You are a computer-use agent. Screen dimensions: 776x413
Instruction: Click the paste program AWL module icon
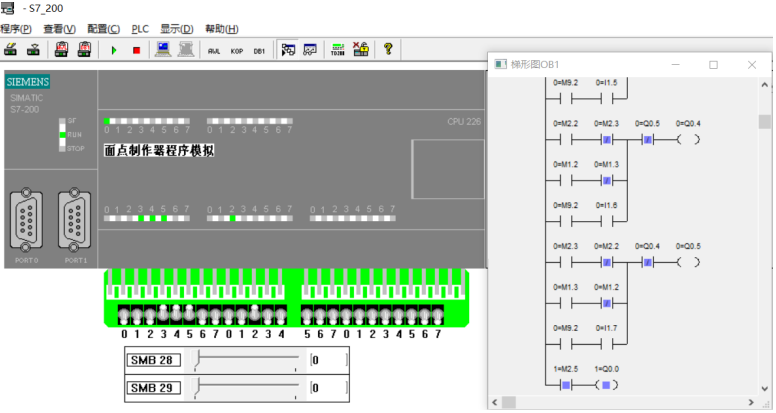61,49
